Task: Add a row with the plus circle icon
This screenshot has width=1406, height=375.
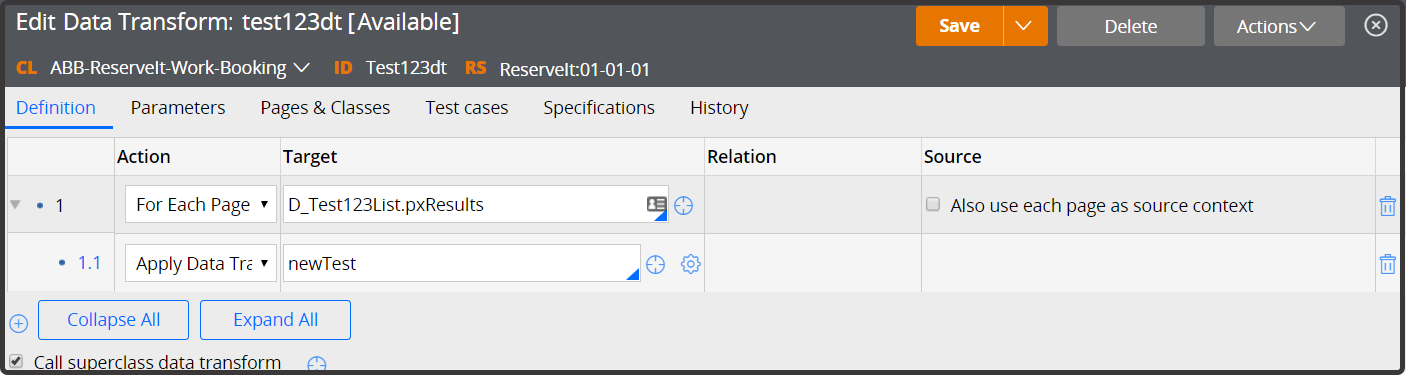Action: point(18,323)
